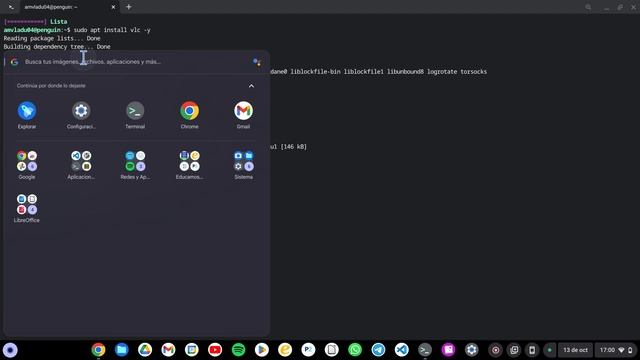The width and height of the screenshot is (640, 360).
Task: Open Spotify from the shelf
Action: [238, 350]
